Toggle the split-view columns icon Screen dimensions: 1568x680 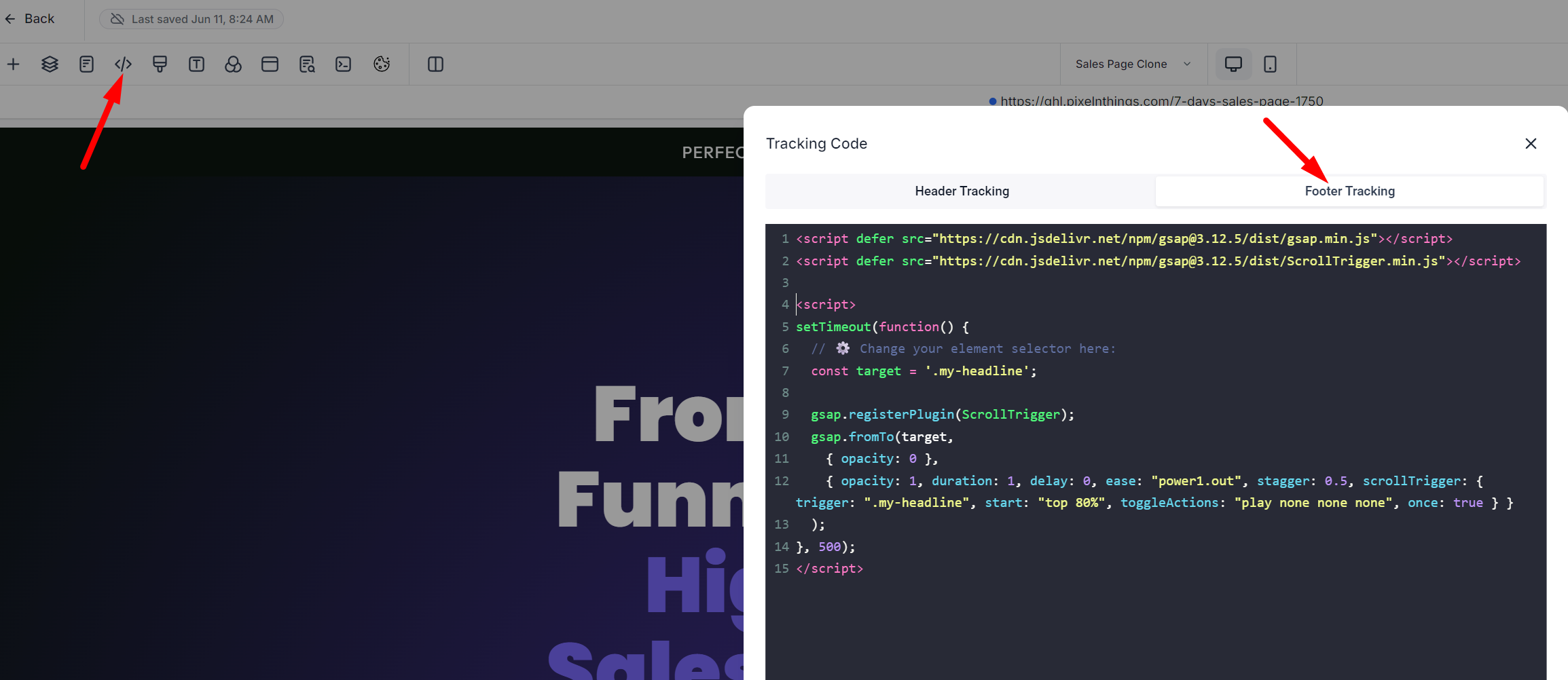(435, 64)
